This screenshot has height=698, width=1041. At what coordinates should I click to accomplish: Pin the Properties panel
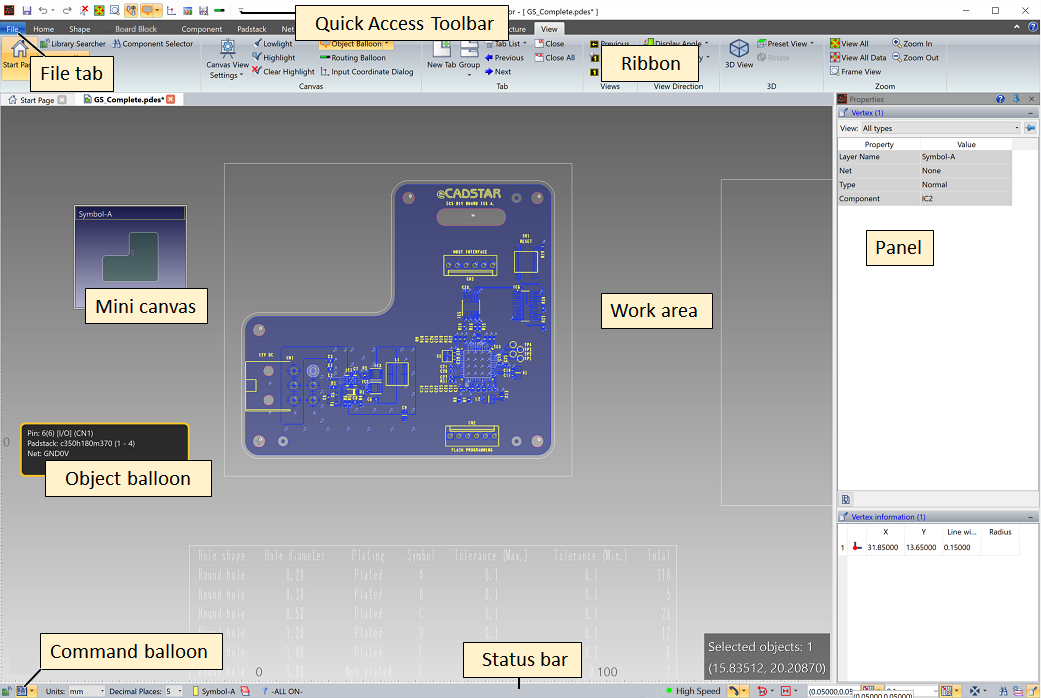pos(1016,99)
